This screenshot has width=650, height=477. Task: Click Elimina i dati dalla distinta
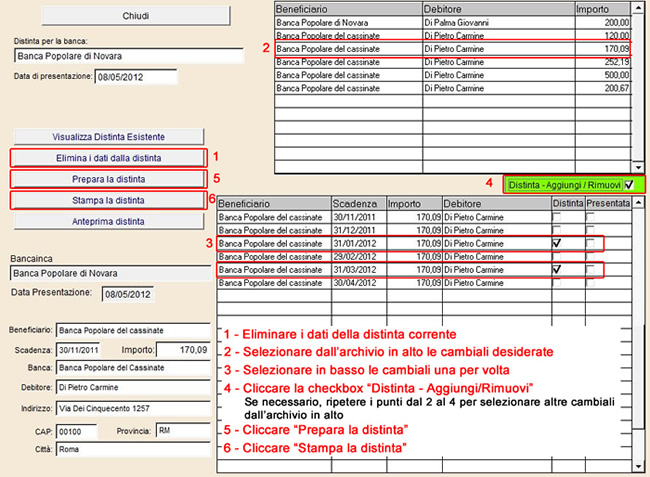[x=109, y=158]
